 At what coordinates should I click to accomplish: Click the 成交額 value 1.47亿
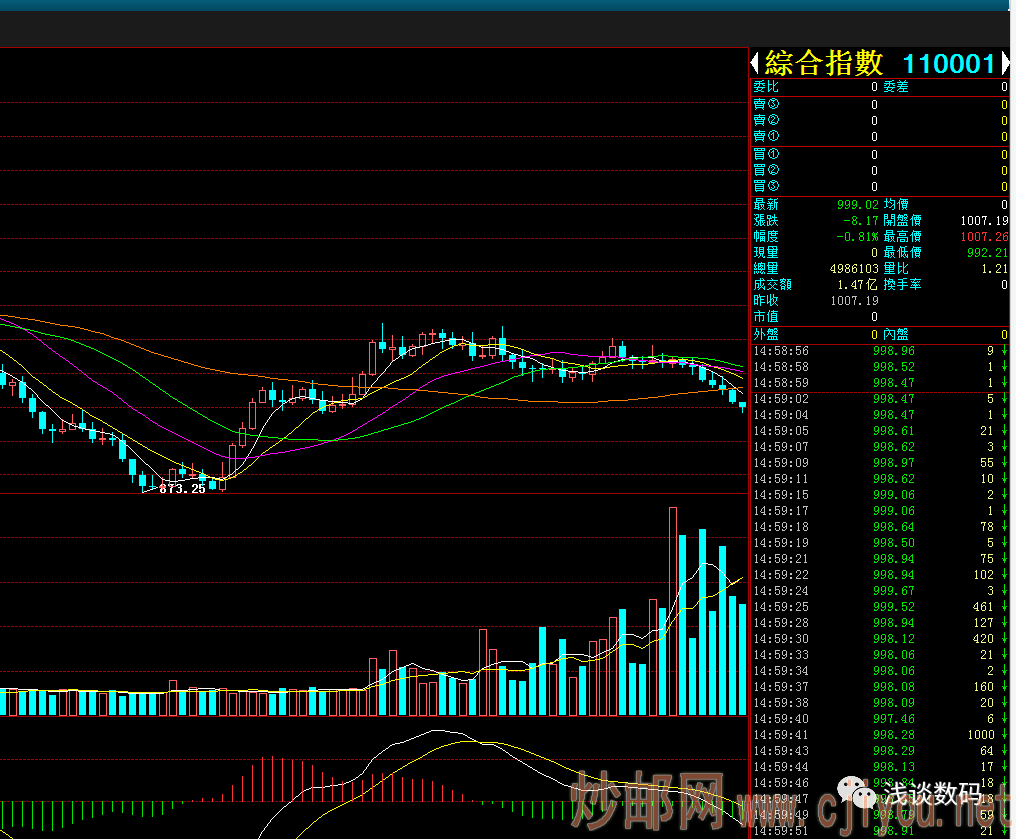(857, 285)
